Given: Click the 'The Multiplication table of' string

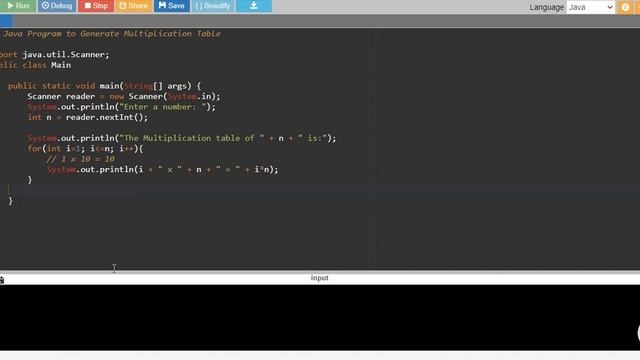Looking at the screenshot, I should pyautogui.click(x=191, y=138).
